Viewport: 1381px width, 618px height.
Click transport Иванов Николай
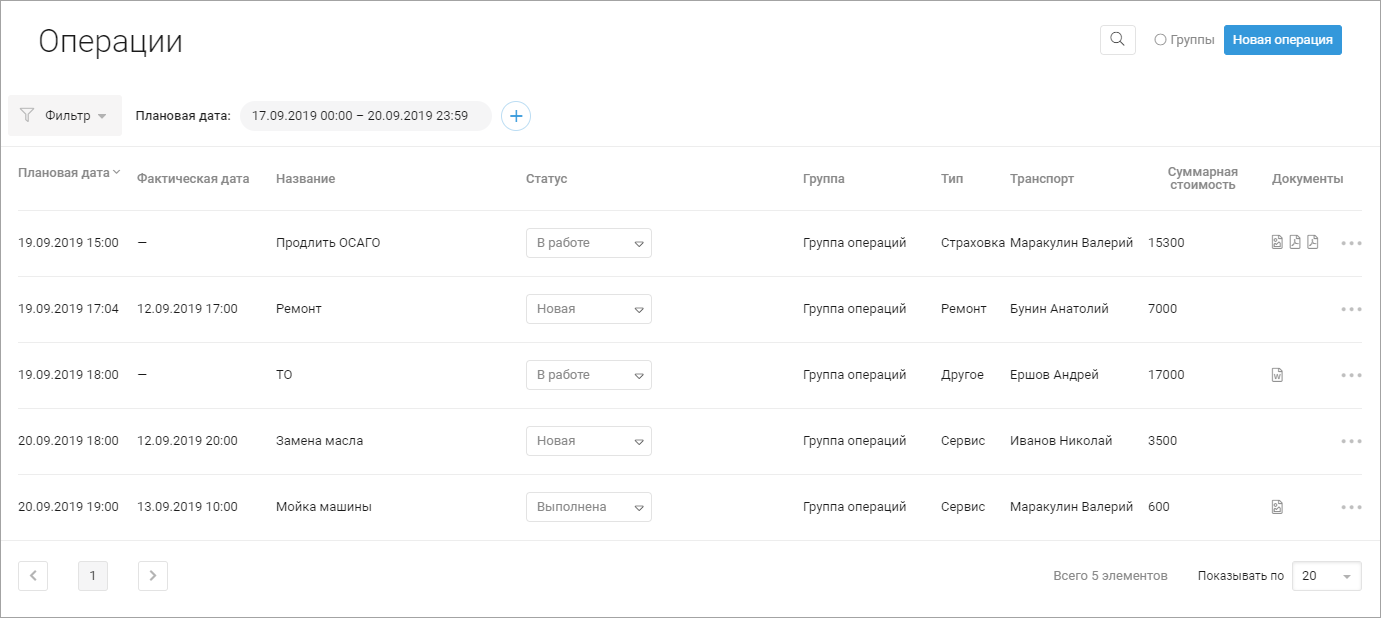tap(1061, 441)
